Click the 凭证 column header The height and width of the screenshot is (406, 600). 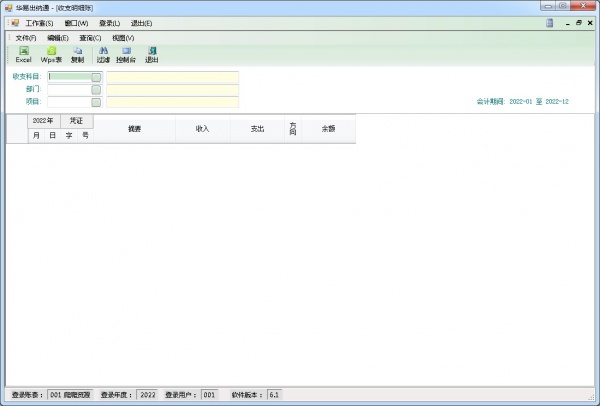[77, 121]
